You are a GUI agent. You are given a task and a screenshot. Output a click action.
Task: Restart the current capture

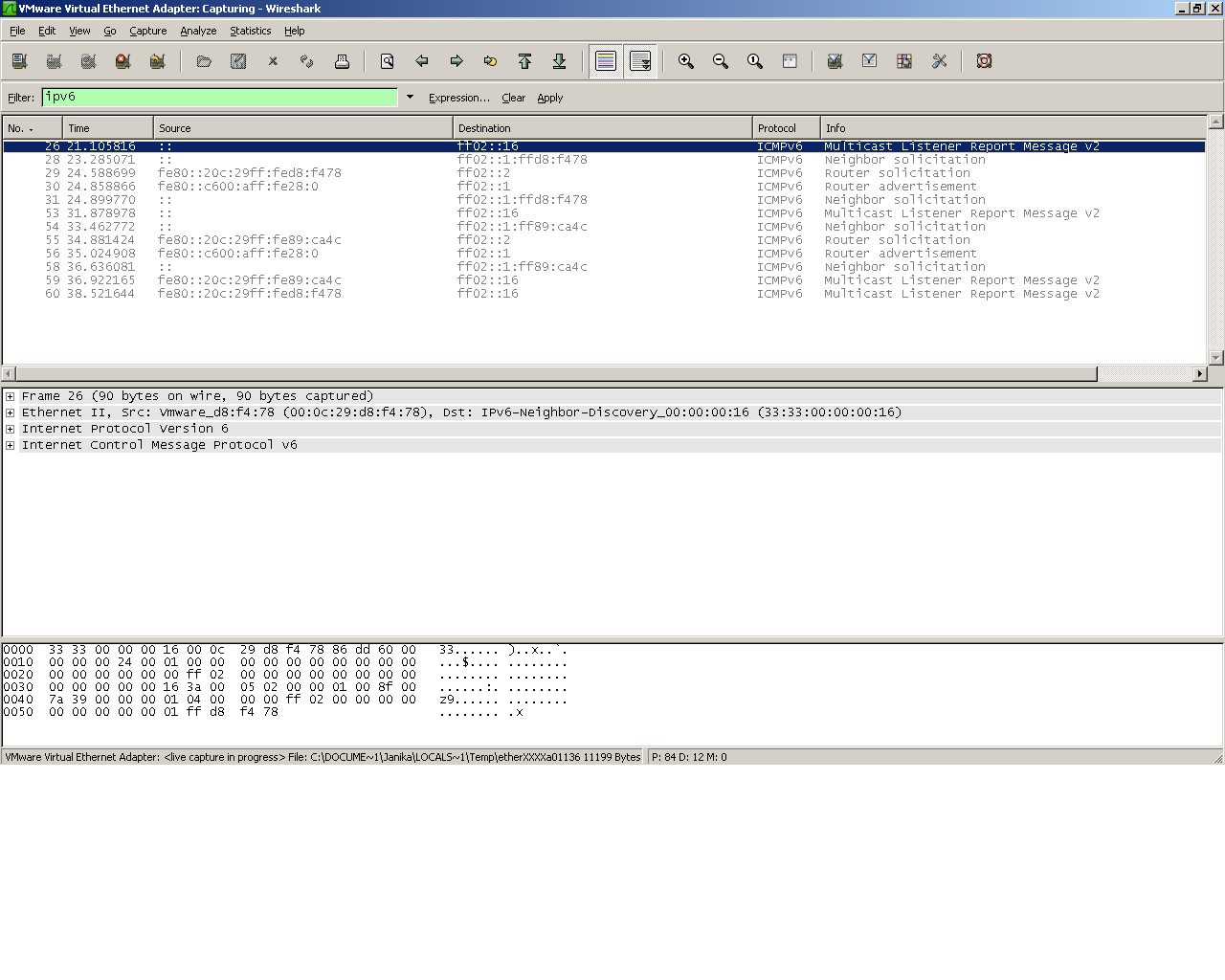pyautogui.click(x=157, y=61)
